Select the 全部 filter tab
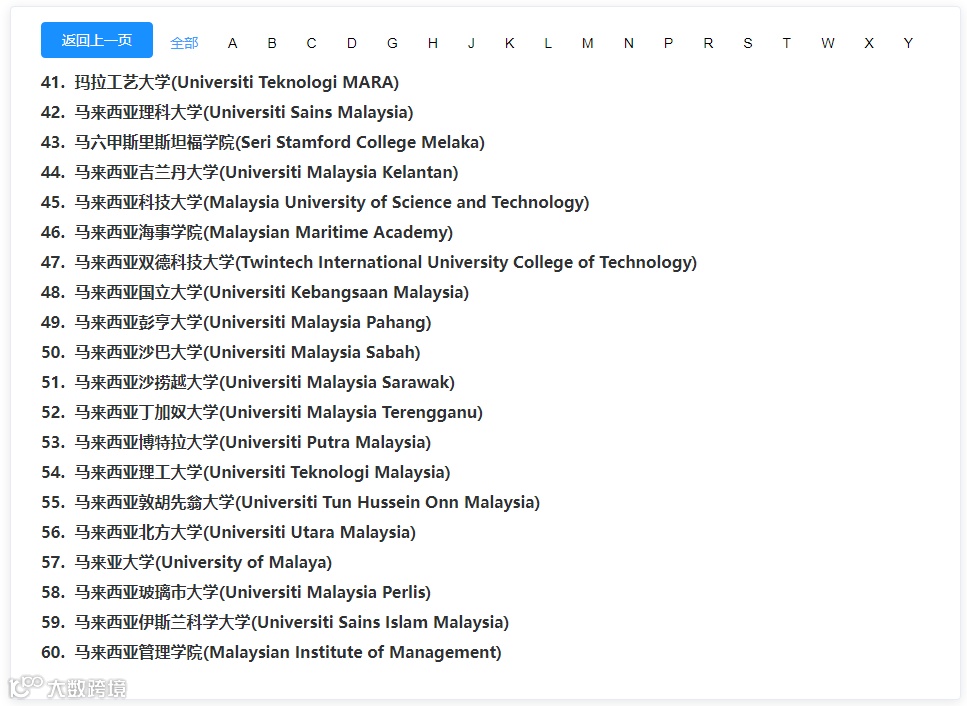 [184, 43]
